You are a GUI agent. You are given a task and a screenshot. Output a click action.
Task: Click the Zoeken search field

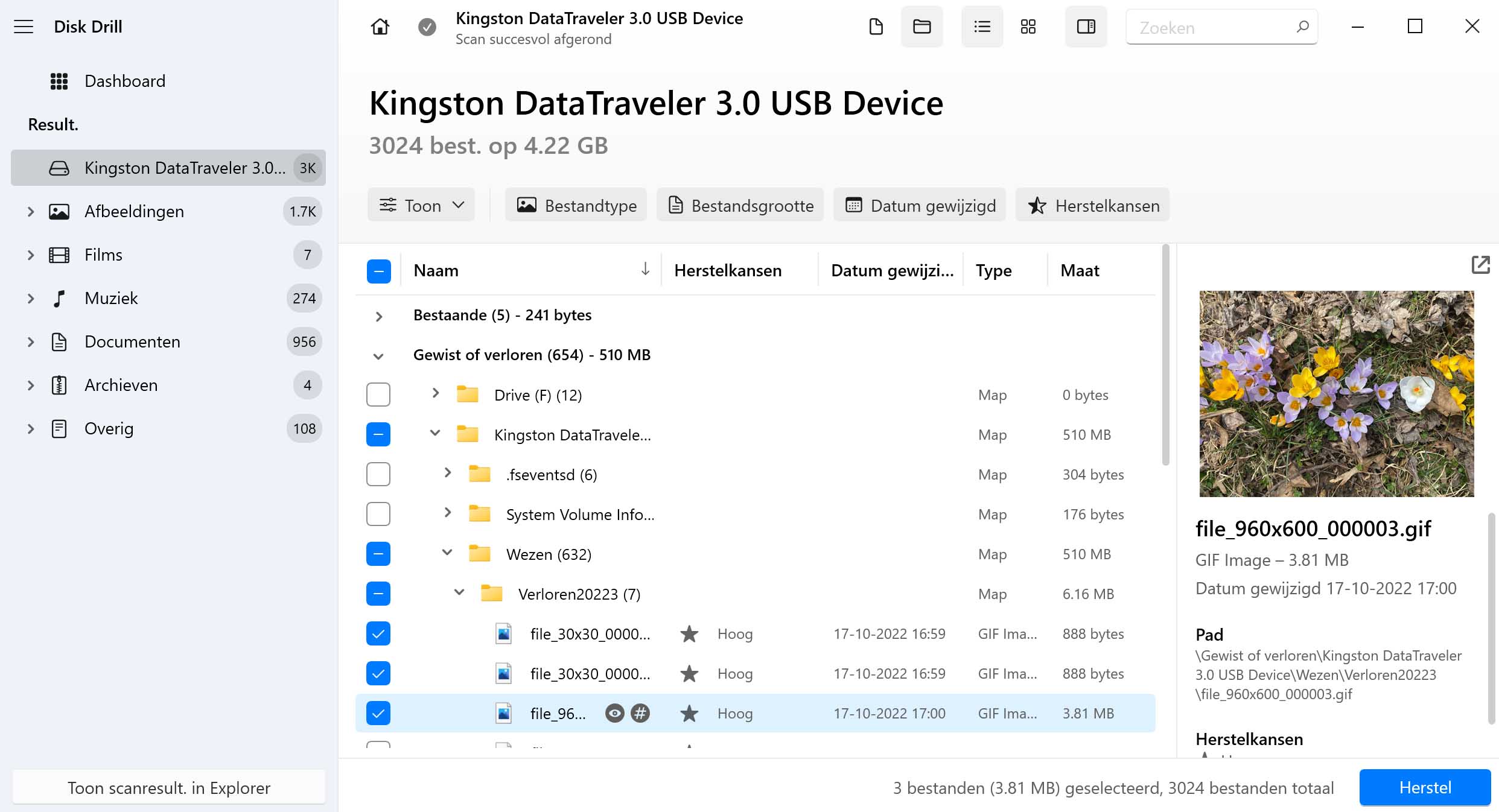(1221, 27)
